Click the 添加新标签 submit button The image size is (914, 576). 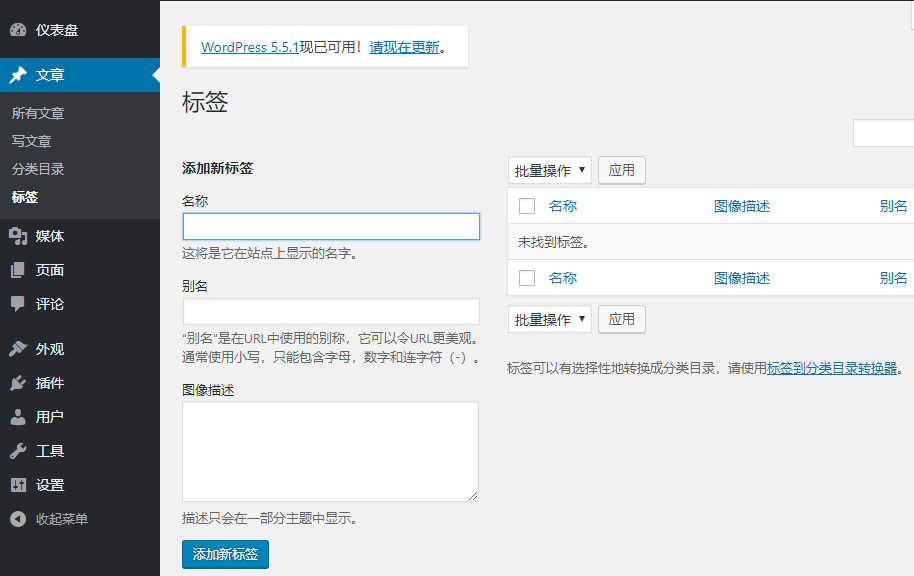coord(225,554)
